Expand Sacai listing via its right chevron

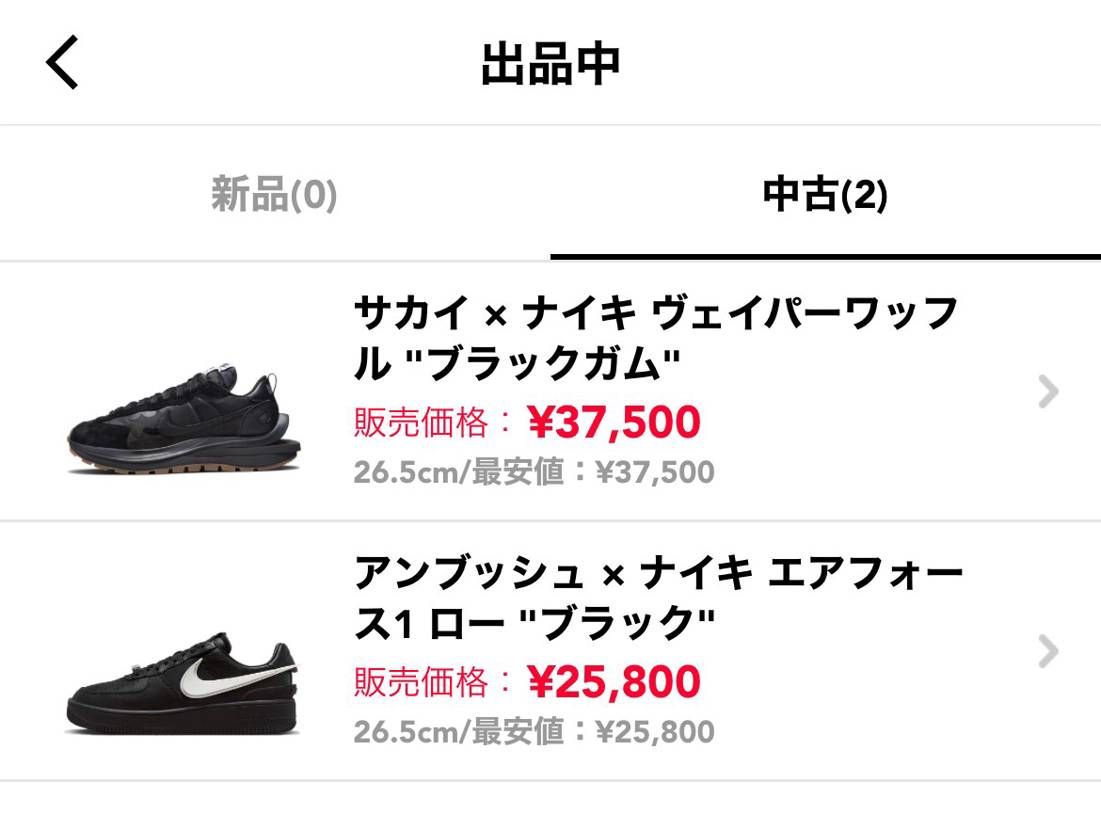[x=1048, y=391]
